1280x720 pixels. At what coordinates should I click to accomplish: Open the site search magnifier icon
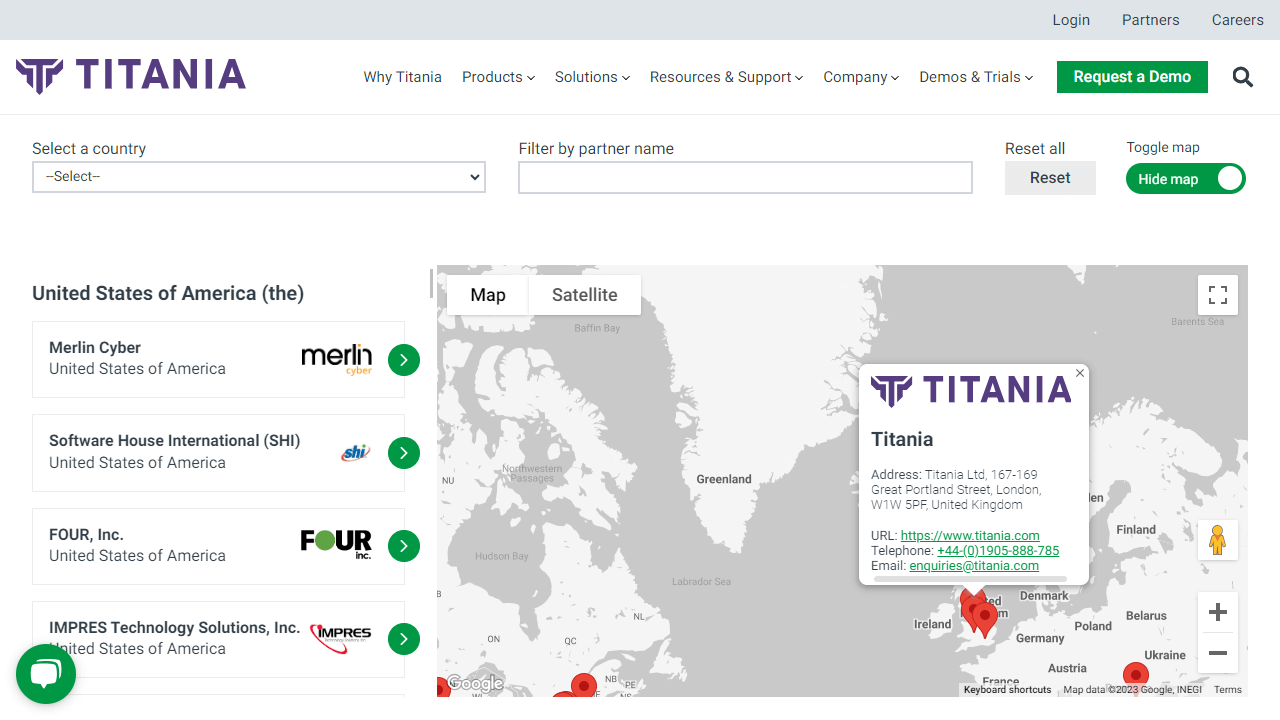(x=1242, y=77)
